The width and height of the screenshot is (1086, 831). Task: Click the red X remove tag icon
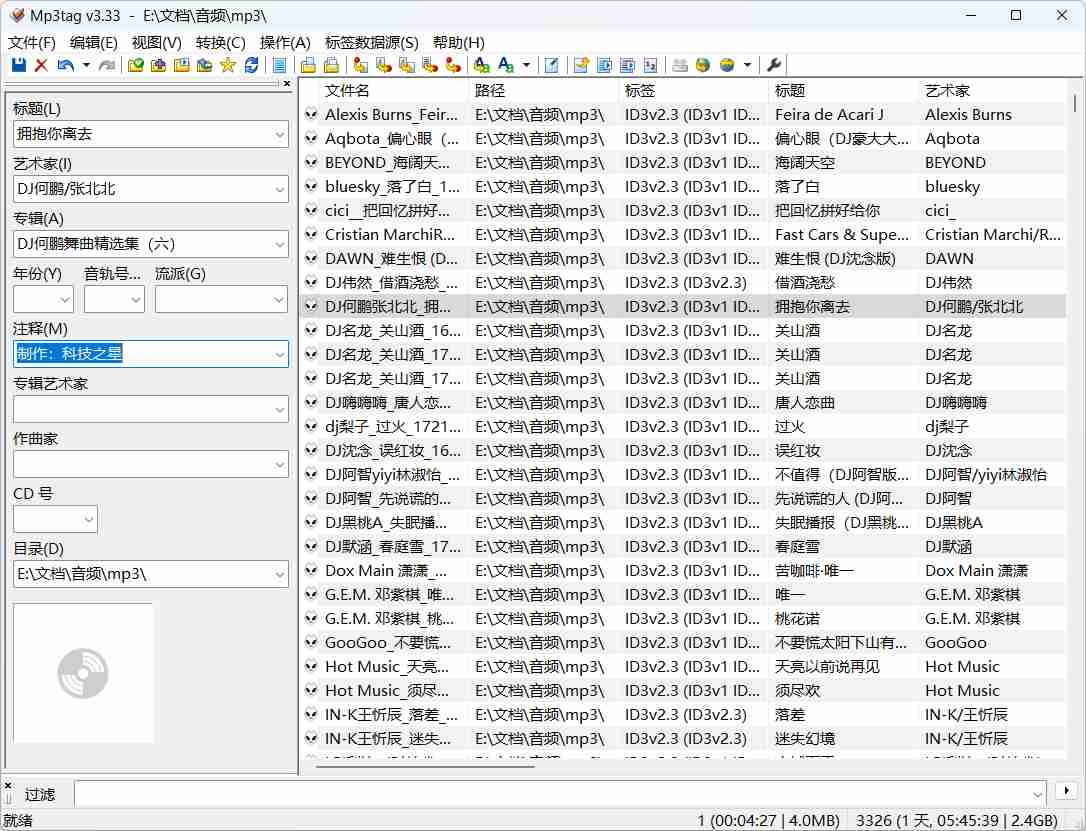pos(41,65)
